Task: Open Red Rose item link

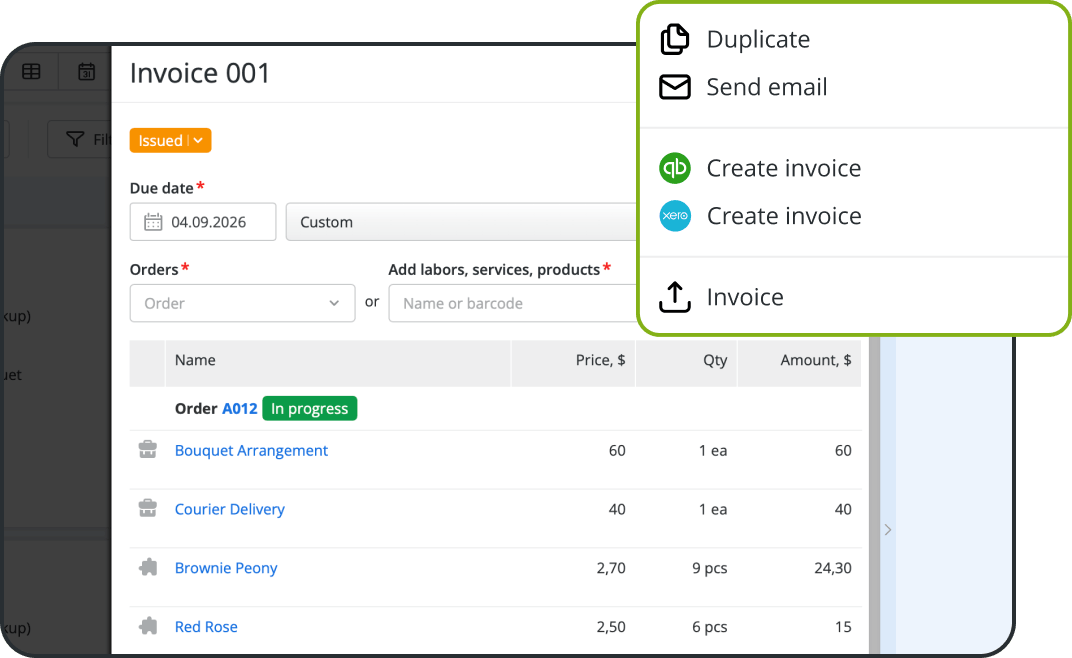Action: pyautogui.click(x=206, y=627)
